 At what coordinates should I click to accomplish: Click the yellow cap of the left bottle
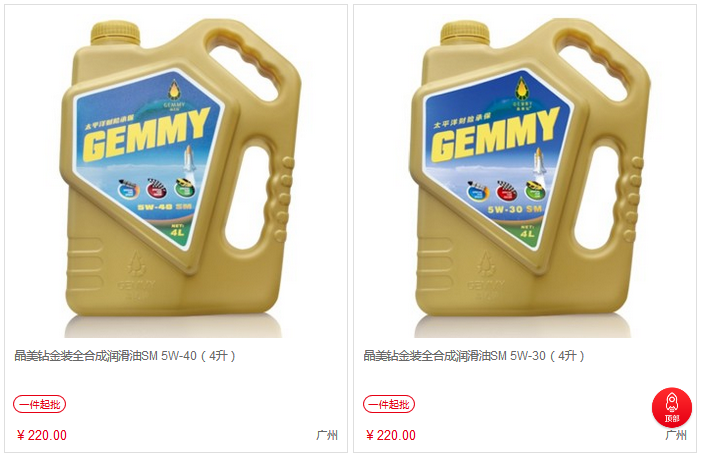click(115, 33)
